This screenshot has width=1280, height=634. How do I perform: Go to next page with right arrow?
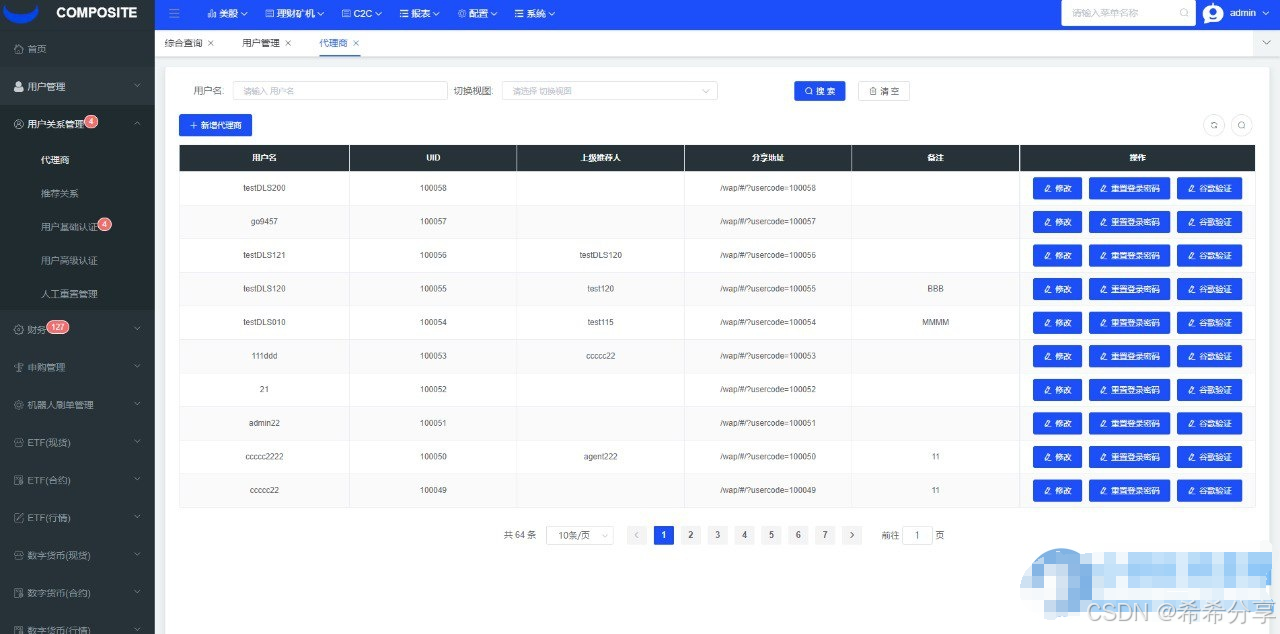pos(851,535)
